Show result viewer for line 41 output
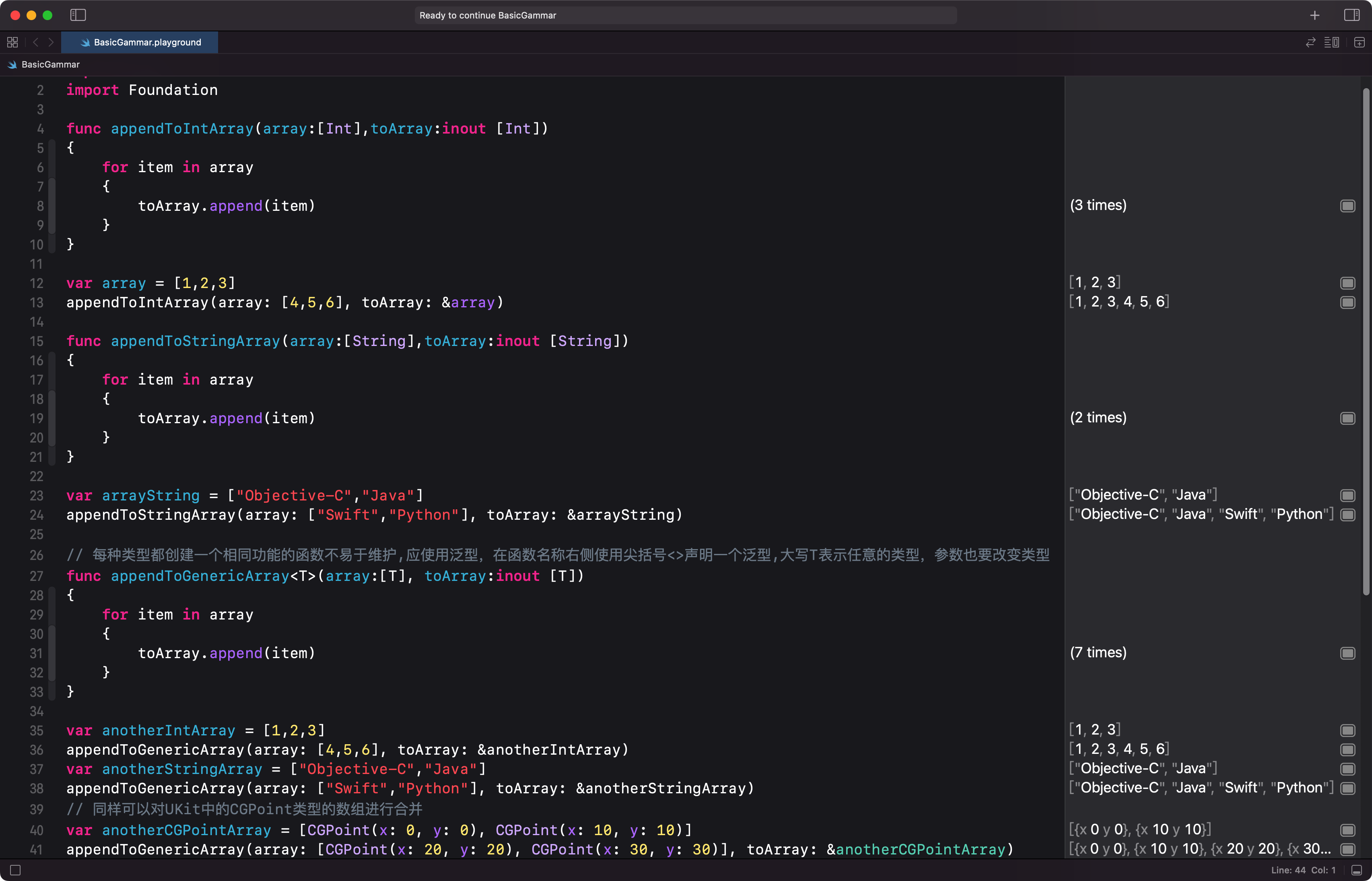This screenshot has width=1372, height=881. pos(1347,850)
